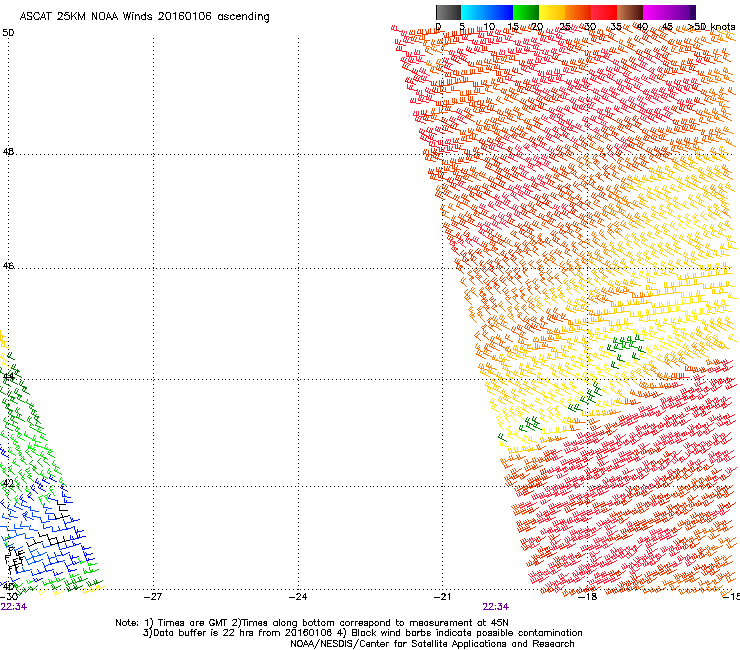This screenshot has height=650, width=740.
Task: Click the latitude label 48
Action: pyautogui.click(x=8, y=152)
